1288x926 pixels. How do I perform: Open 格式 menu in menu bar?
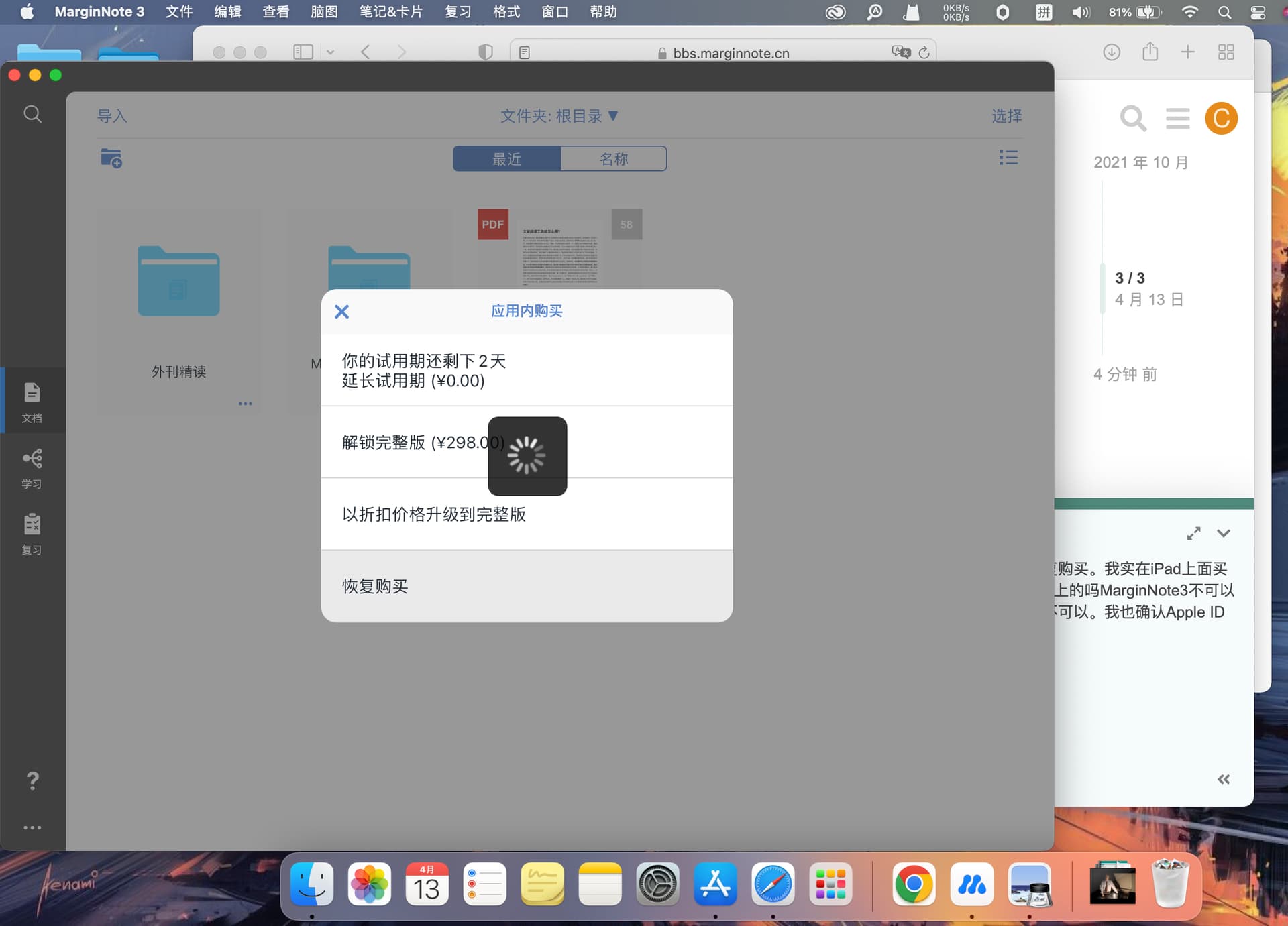(506, 12)
